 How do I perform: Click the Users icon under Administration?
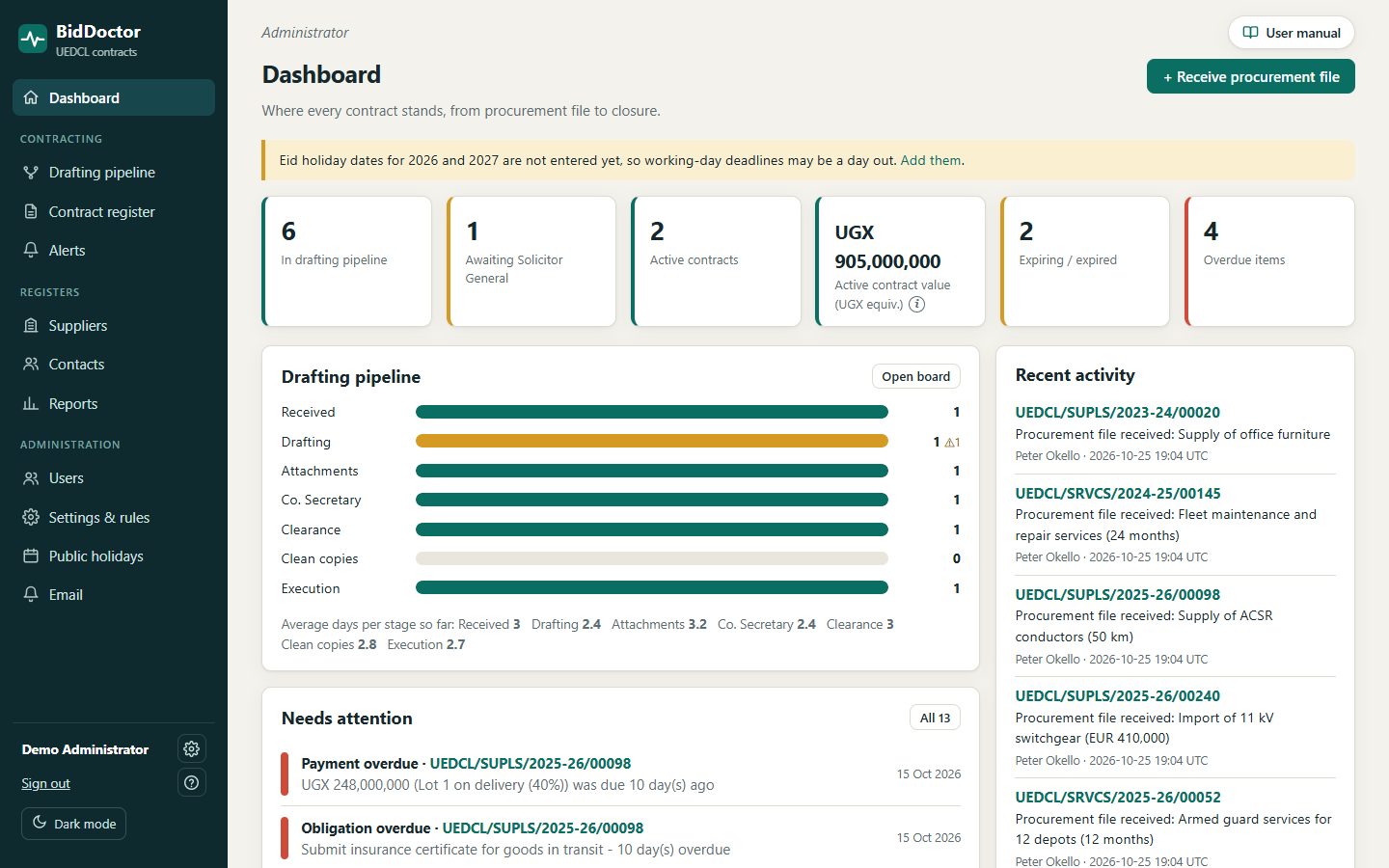point(31,478)
